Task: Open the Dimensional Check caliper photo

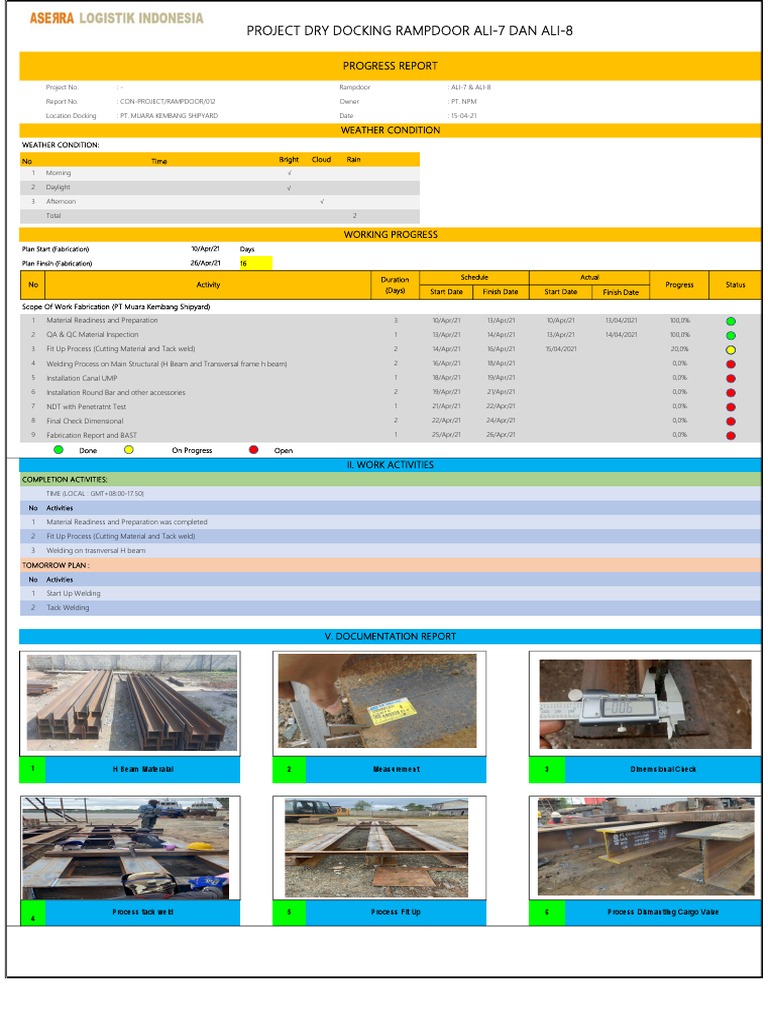Action: click(645, 704)
